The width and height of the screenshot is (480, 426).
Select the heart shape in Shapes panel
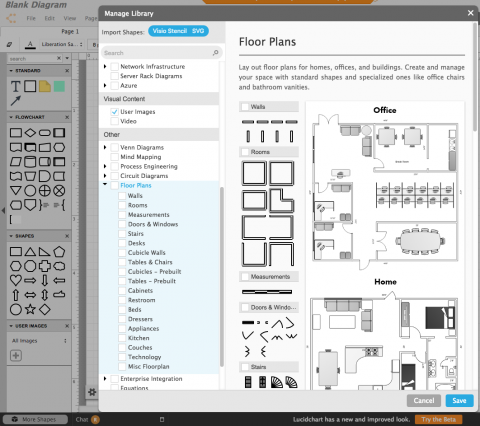15,280
